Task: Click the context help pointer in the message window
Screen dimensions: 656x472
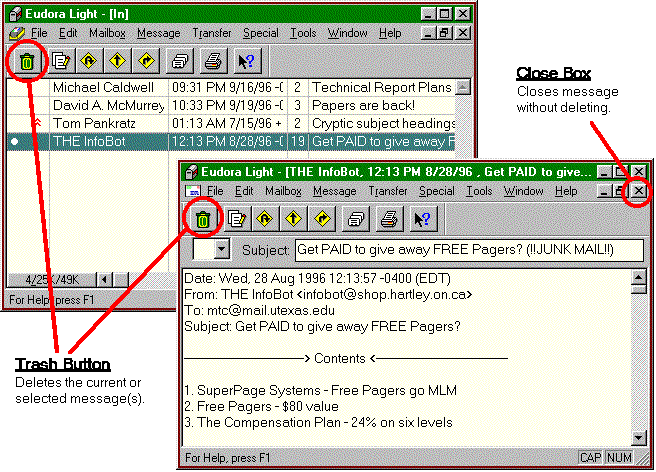Action: tap(423, 219)
